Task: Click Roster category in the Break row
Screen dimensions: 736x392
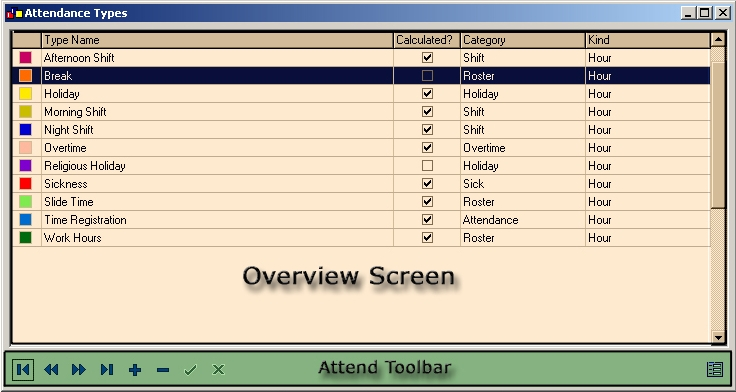Action: pos(523,76)
